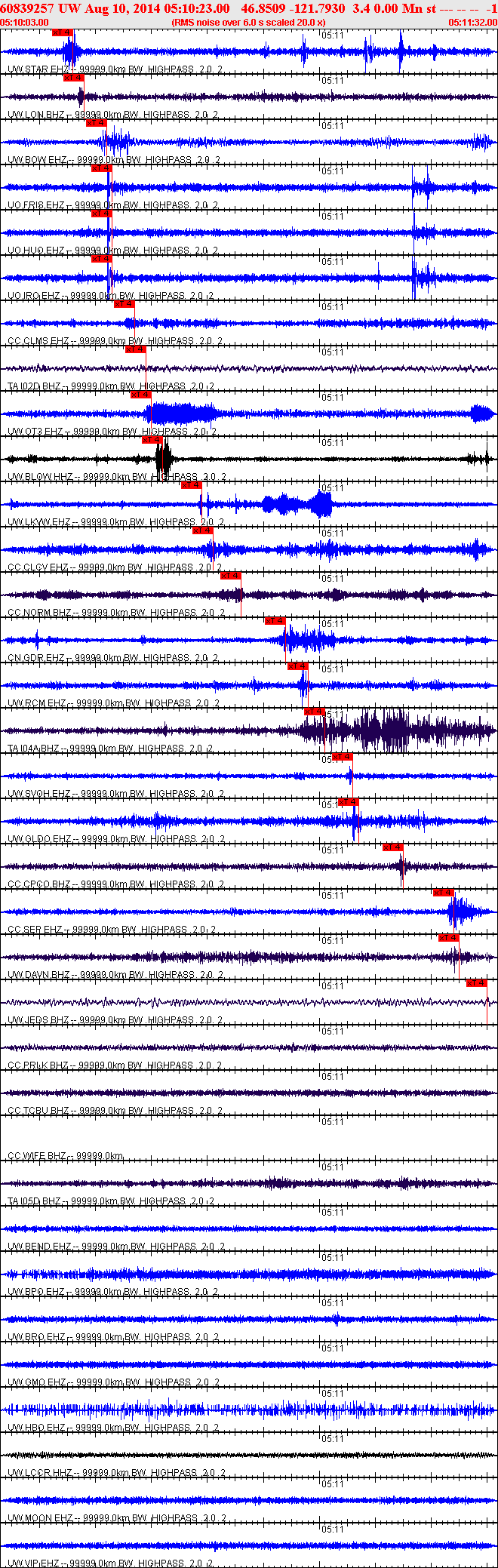Viewport: 498px width, 1568px height.
Task: Select the CC.NORM.BHZ station label
Action: 40,613
